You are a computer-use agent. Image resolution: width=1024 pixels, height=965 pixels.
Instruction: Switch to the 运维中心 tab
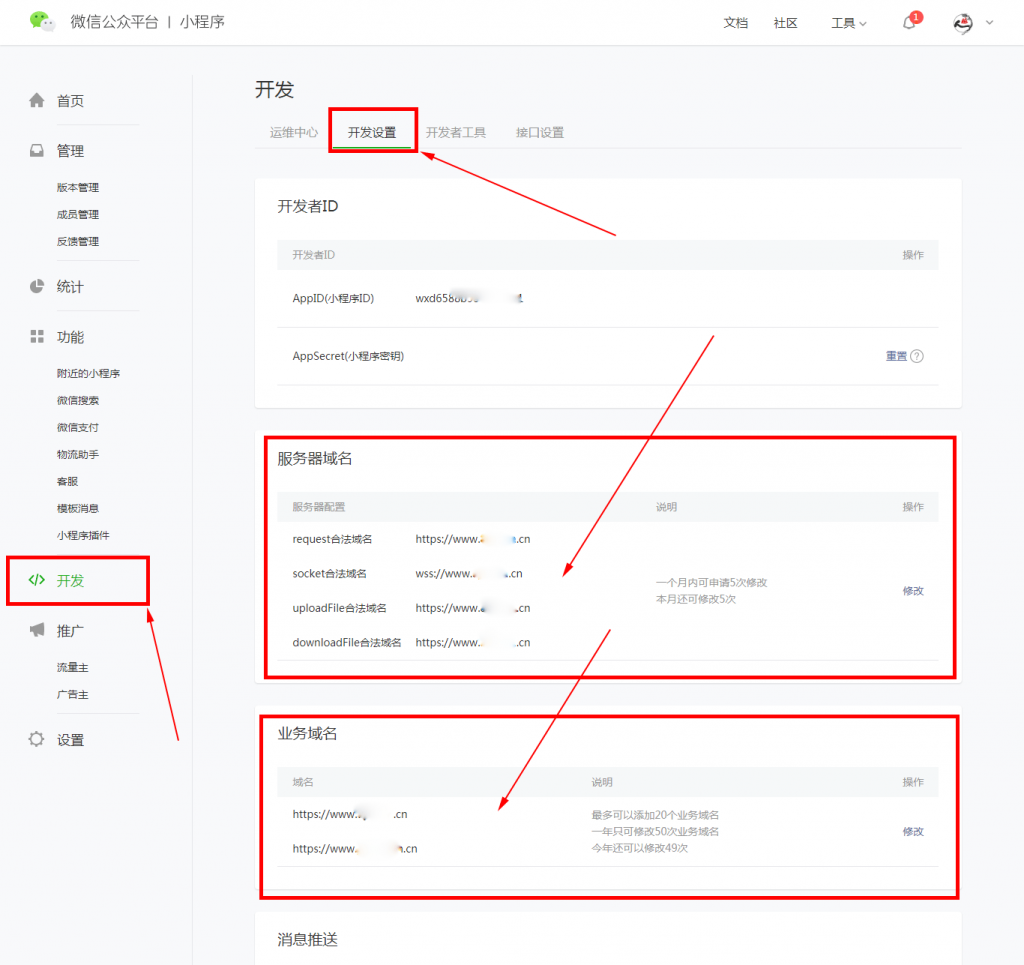[x=294, y=132]
